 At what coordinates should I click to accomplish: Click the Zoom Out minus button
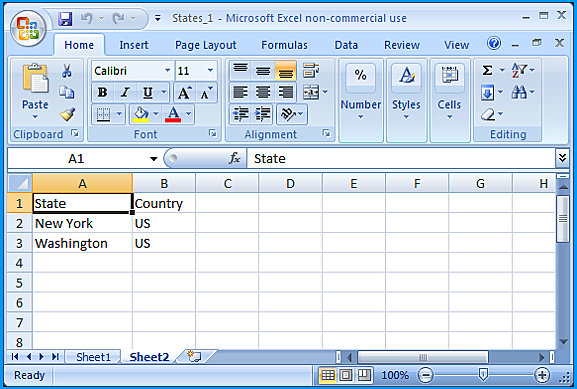[x=426, y=375]
